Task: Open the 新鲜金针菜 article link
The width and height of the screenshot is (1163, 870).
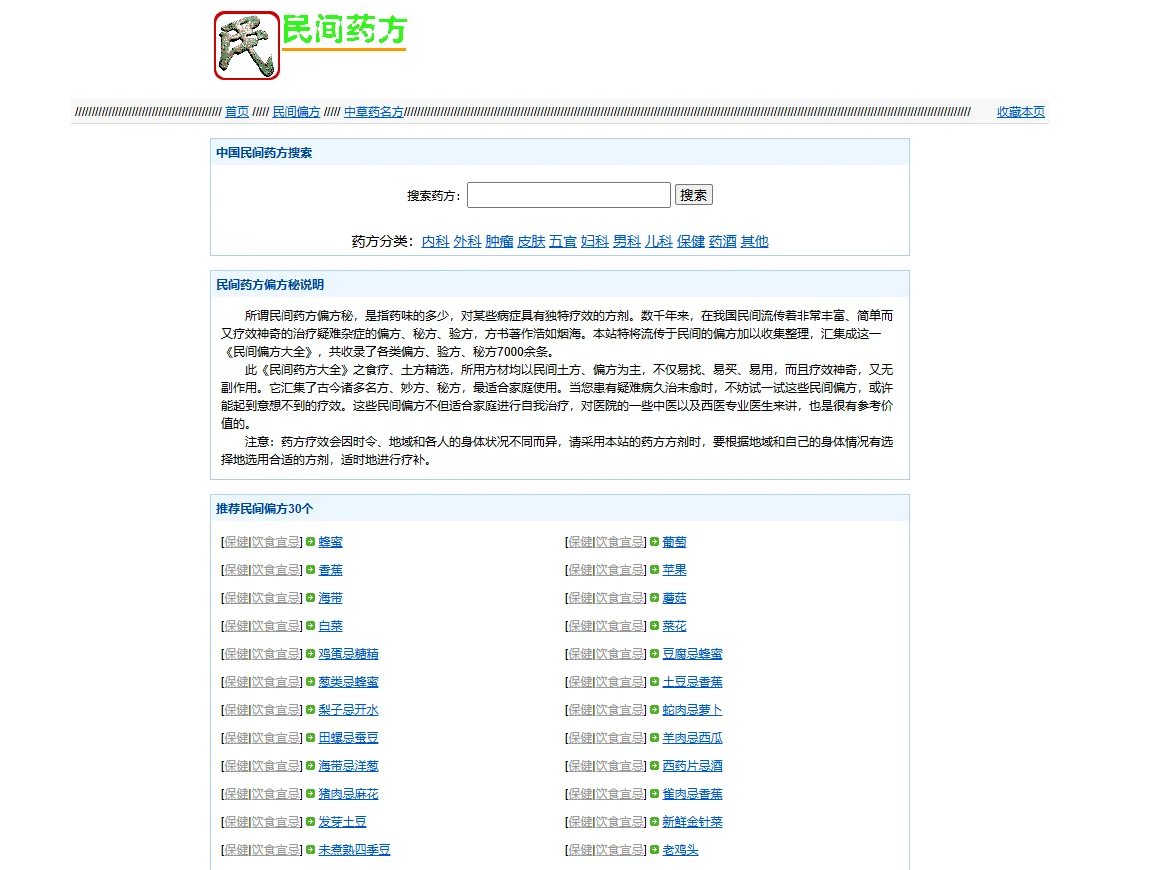Action: click(692, 822)
